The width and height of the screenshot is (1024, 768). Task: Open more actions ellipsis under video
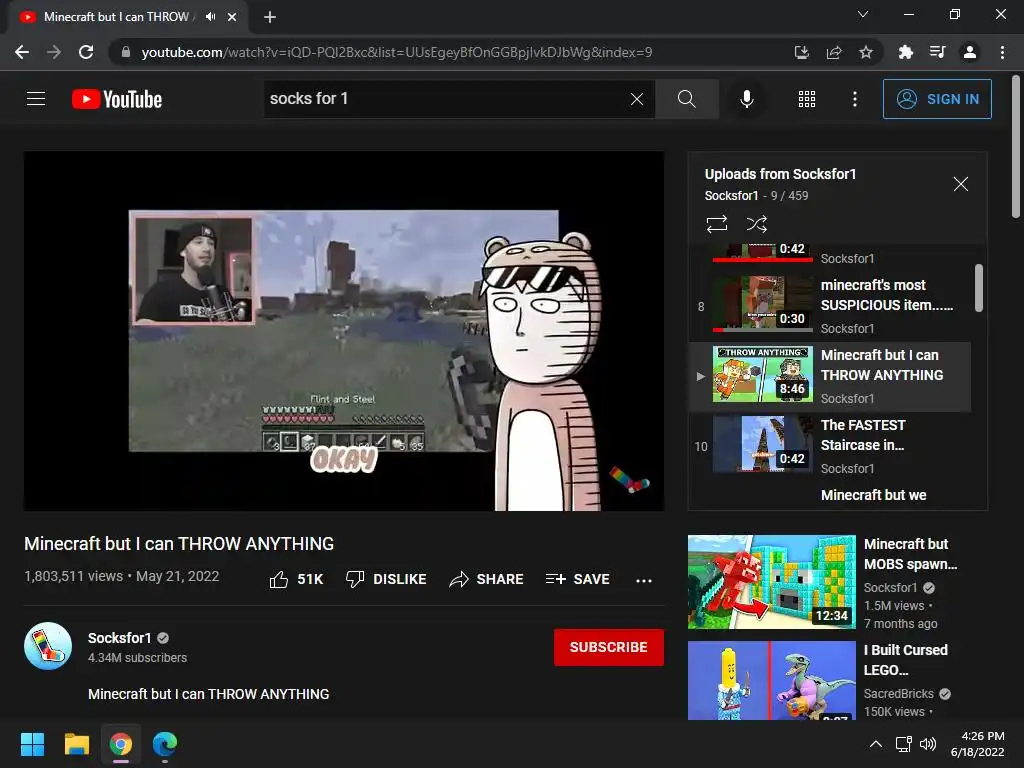click(x=643, y=580)
